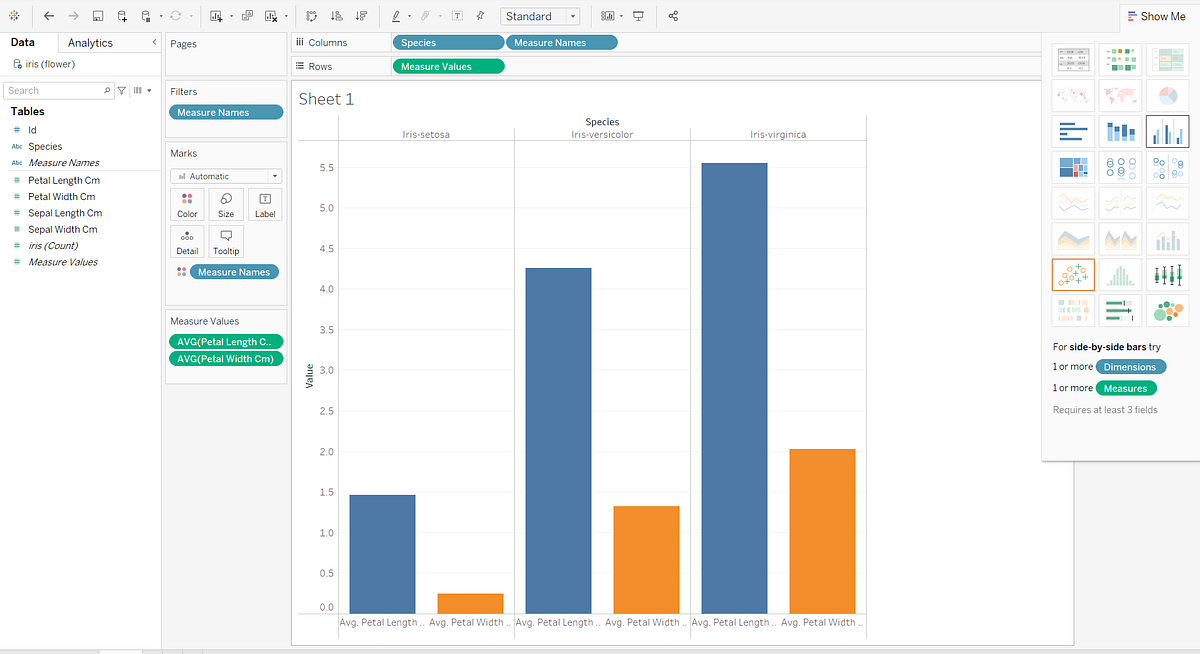Click the Measures pill in Show Me hint
This screenshot has height=654, width=1200.
point(1127,388)
